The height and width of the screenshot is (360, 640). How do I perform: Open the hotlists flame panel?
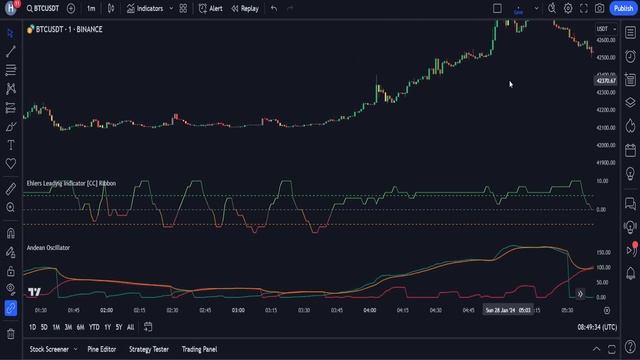pyautogui.click(x=630, y=126)
